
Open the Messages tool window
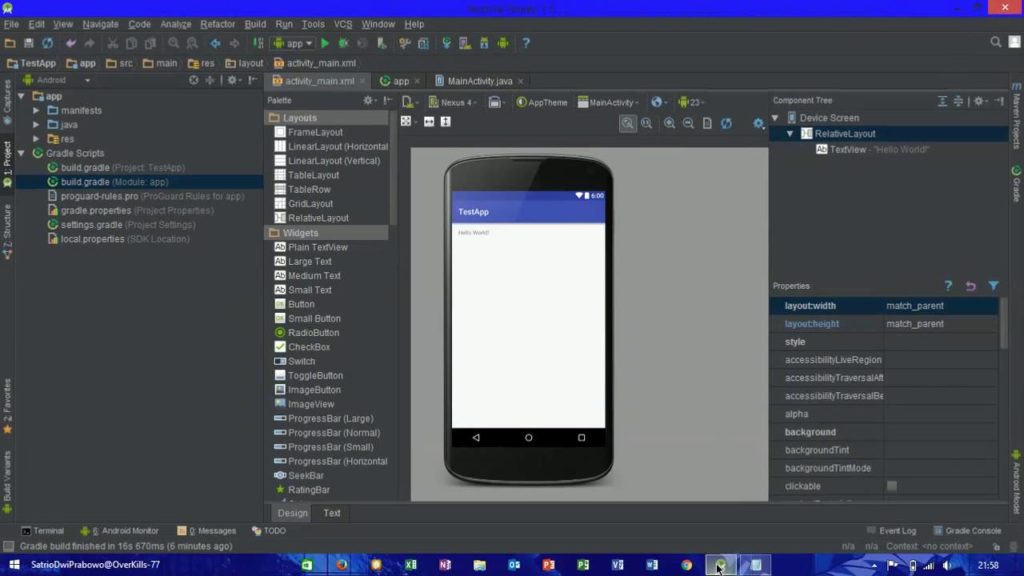[x=207, y=530]
